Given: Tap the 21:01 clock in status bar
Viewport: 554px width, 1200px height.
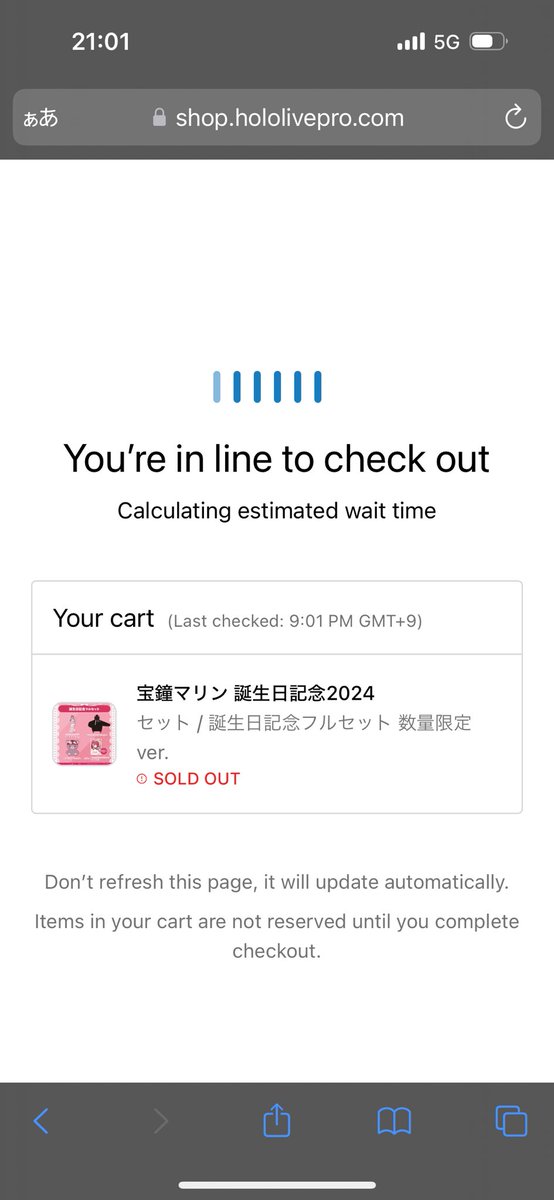Looking at the screenshot, I should (100, 42).
